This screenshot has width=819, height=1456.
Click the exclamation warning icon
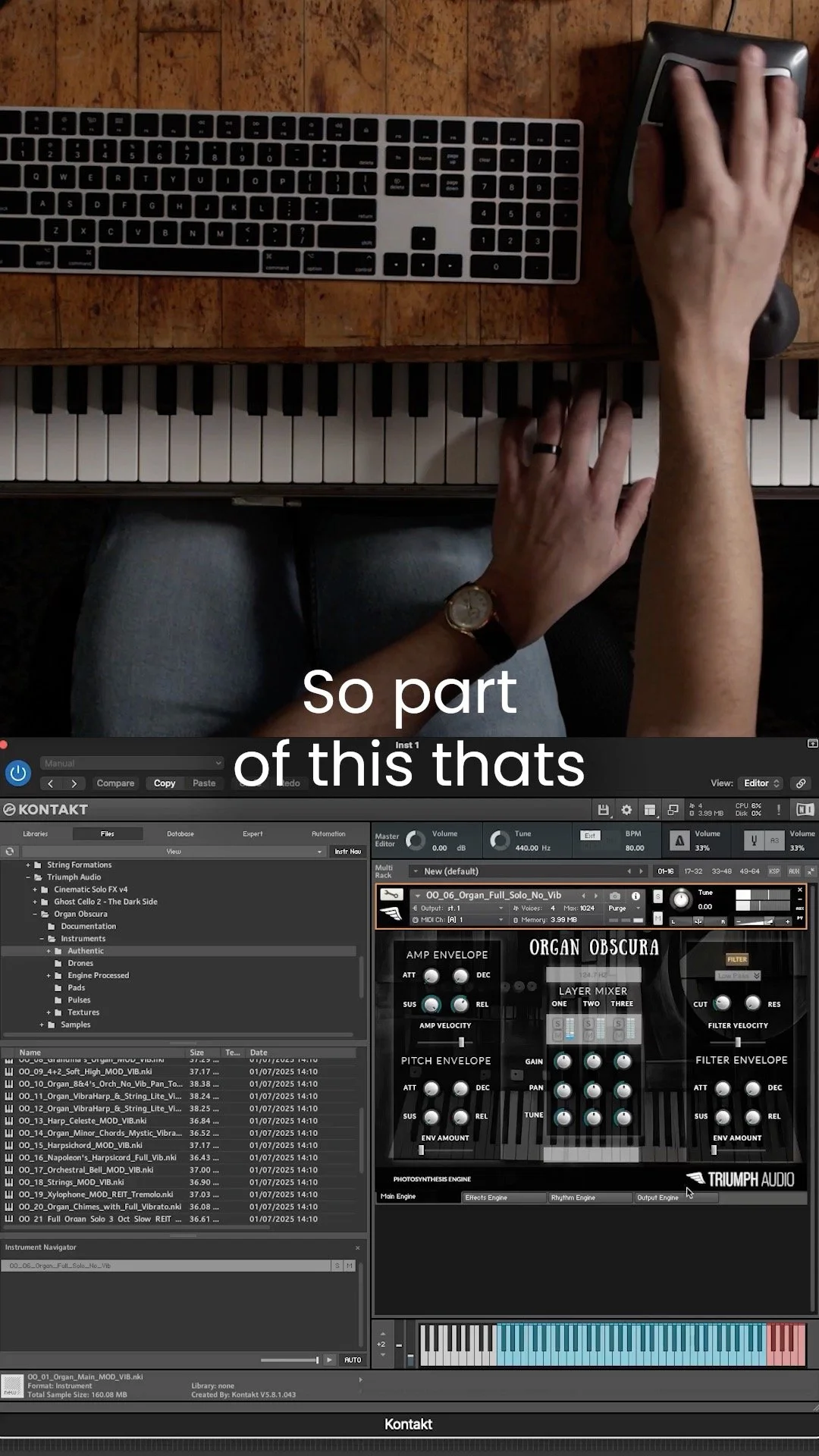coord(779,810)
